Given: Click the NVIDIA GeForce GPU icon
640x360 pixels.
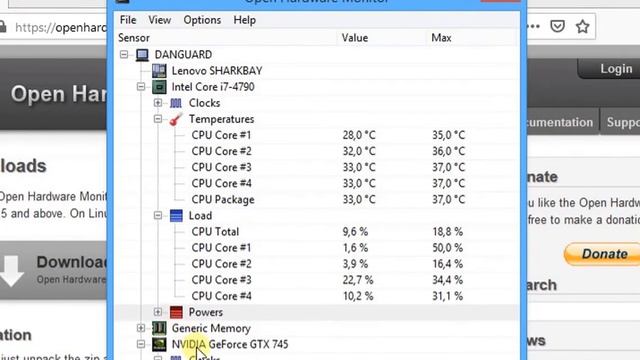Looking at the screenshot, I should pos(159,344).
